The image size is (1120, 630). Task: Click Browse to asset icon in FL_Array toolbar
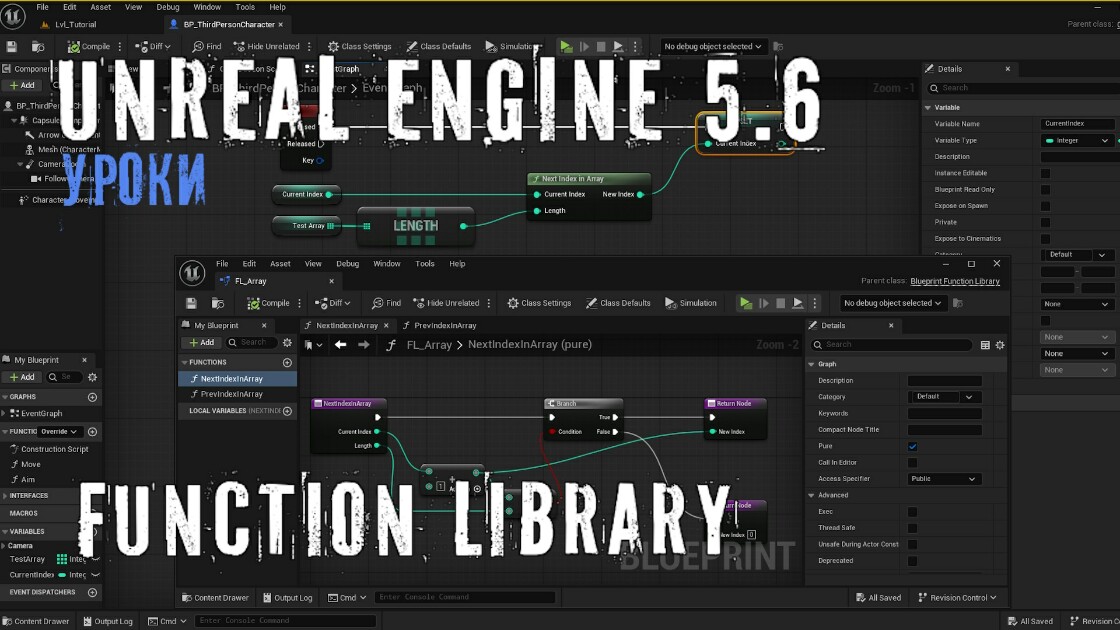(218, 303)
